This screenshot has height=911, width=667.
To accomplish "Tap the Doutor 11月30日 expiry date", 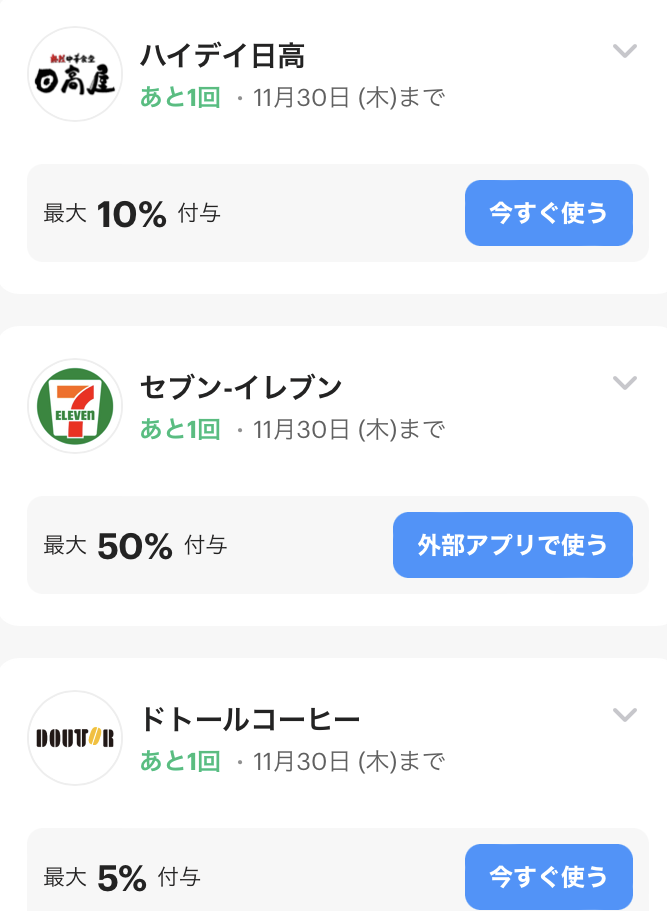I will click(x=349, y=762).
